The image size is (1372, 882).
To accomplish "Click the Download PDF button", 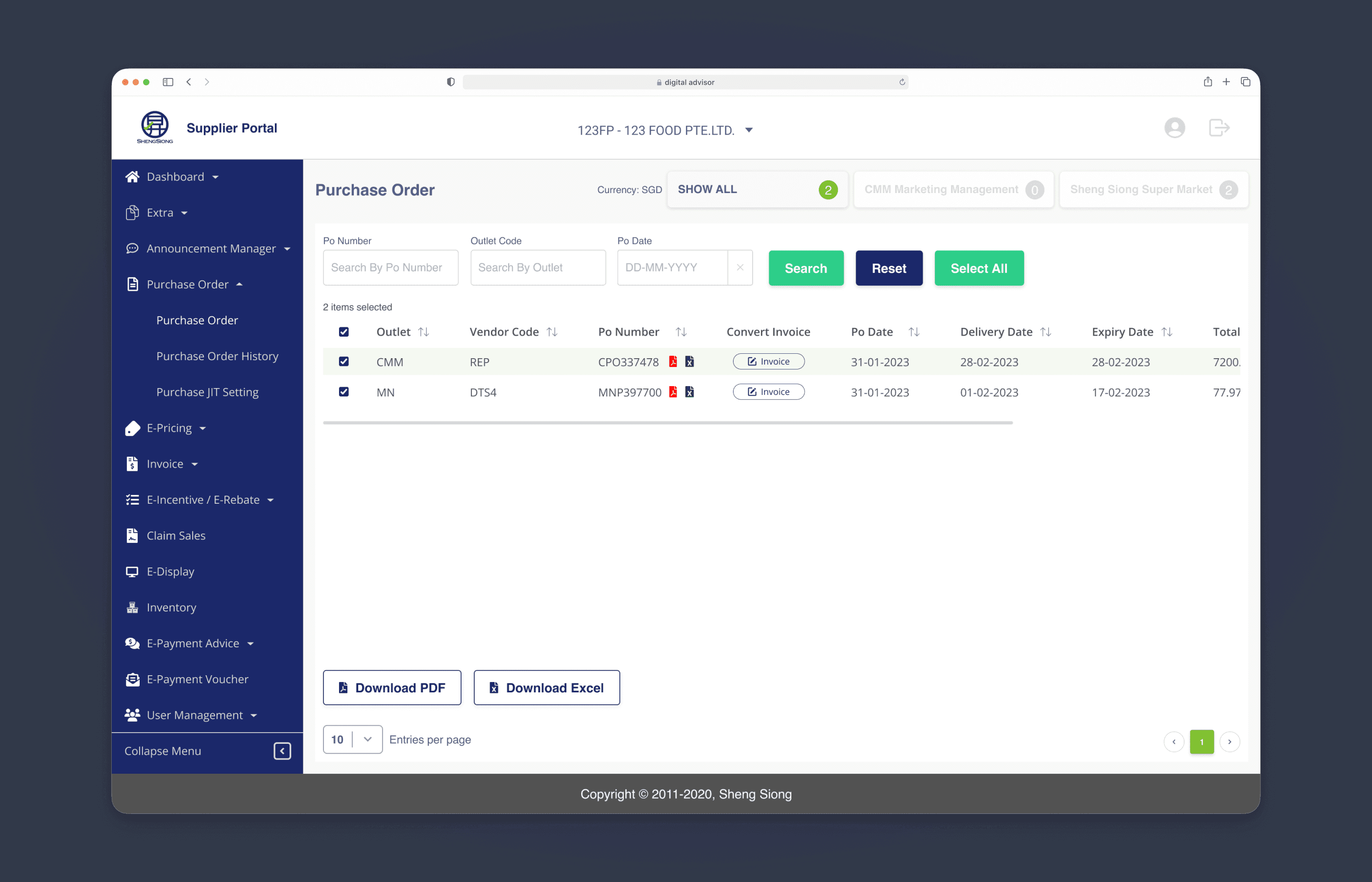I will point(392,687).
